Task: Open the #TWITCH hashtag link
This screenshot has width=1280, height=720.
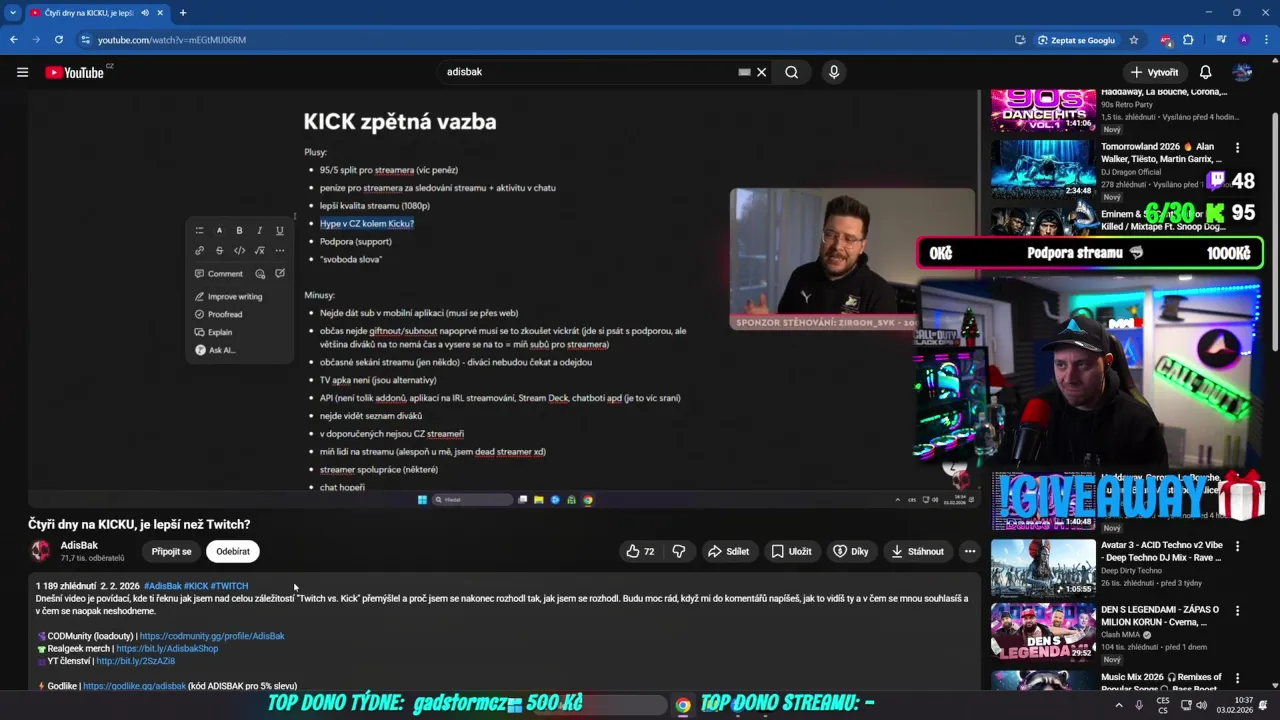Action: (229, 586)
